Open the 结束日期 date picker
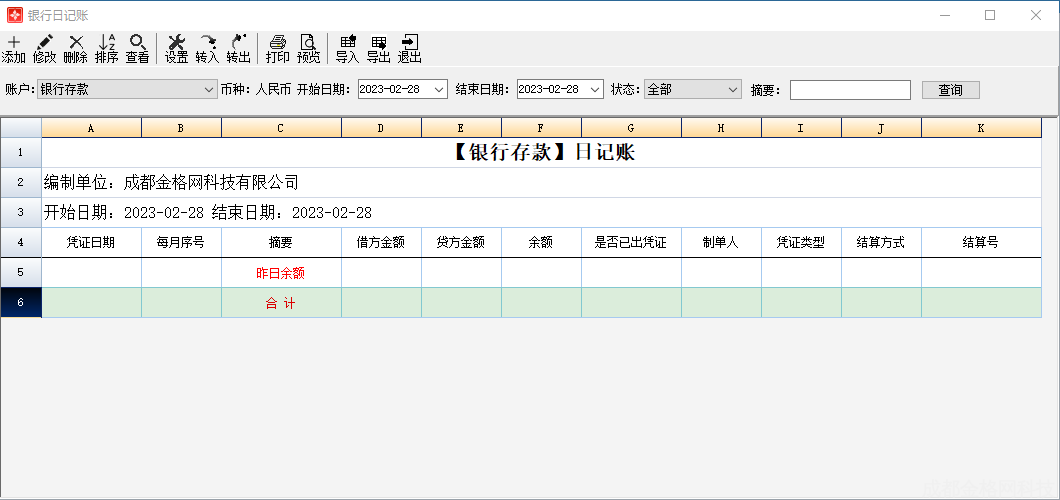 tap(560, 89)
